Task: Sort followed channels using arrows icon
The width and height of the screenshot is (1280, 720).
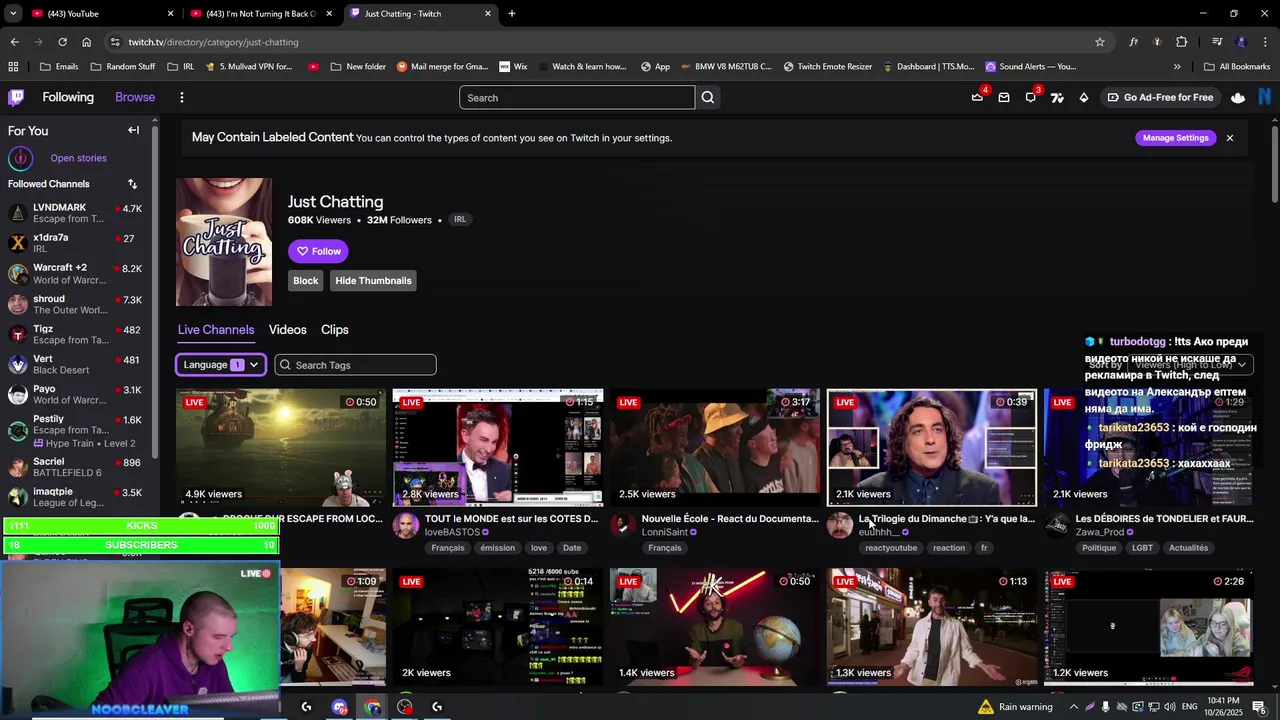Action: [132, 184]
